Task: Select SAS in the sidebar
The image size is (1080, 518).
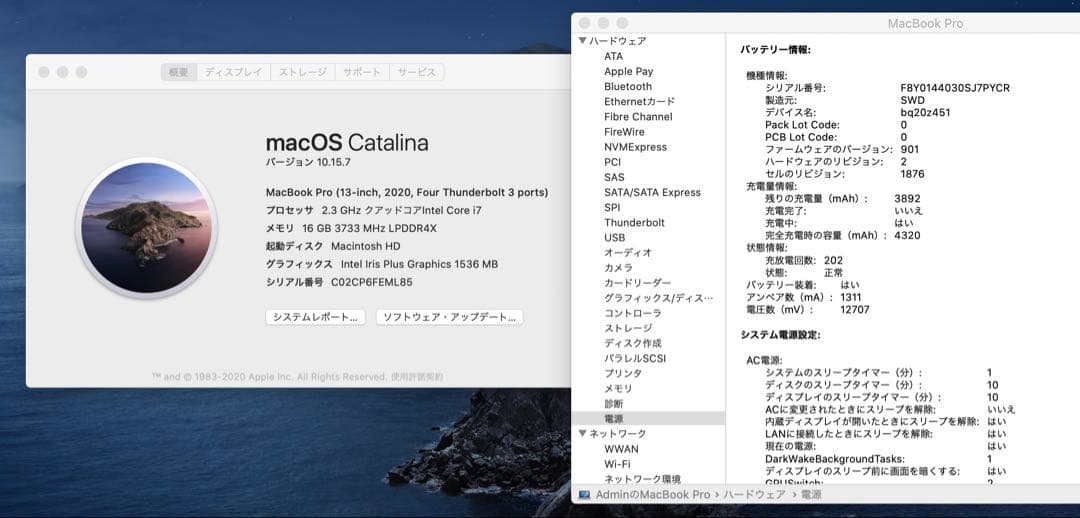Action: (x=614, y=177)
